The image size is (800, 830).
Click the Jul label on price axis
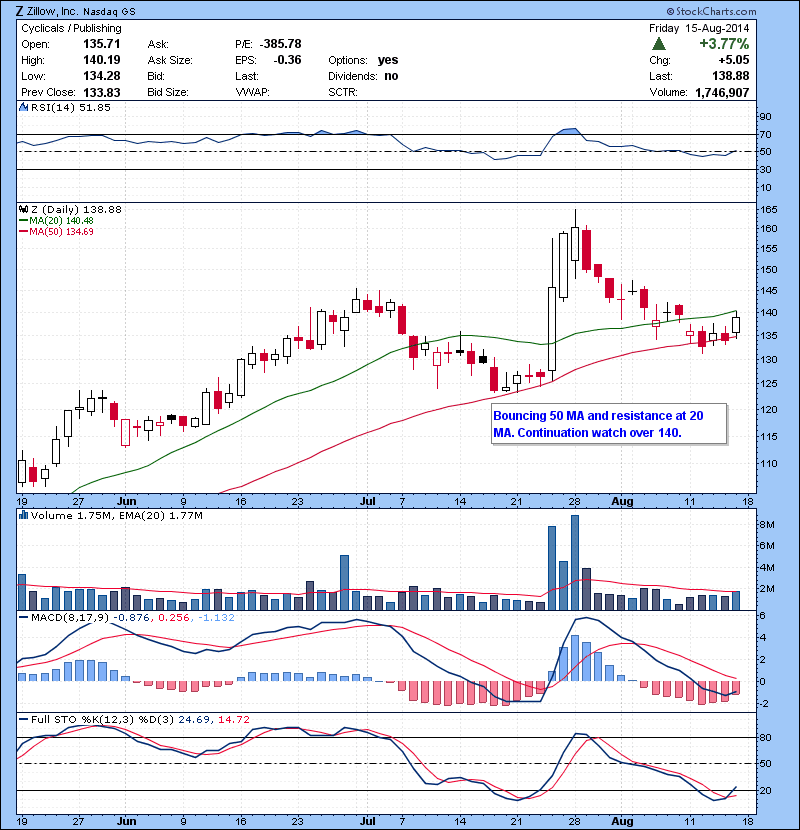tap(367, 501)
